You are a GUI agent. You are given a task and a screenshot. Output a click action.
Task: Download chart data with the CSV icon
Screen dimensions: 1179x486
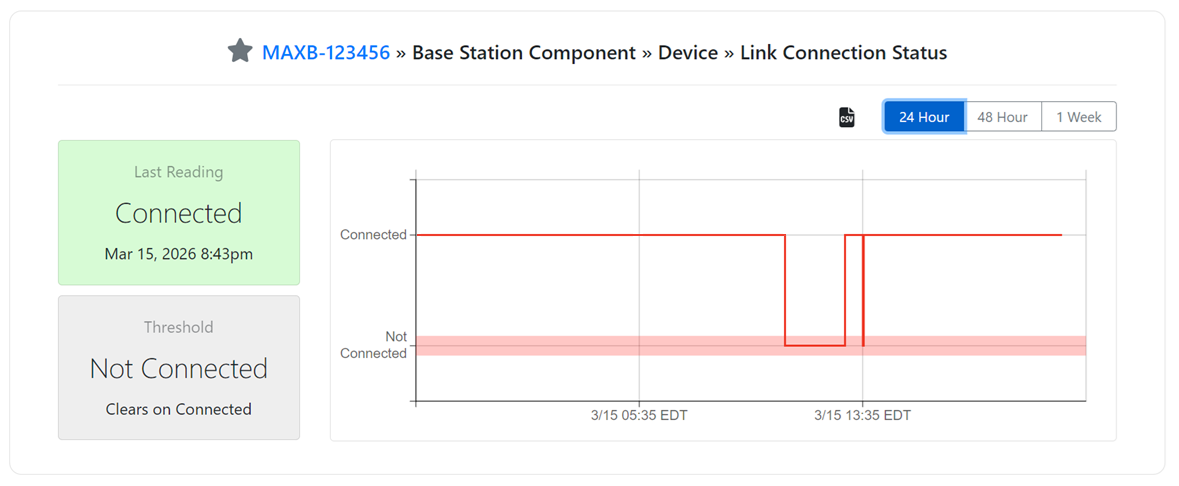click(x=847, y=117)
